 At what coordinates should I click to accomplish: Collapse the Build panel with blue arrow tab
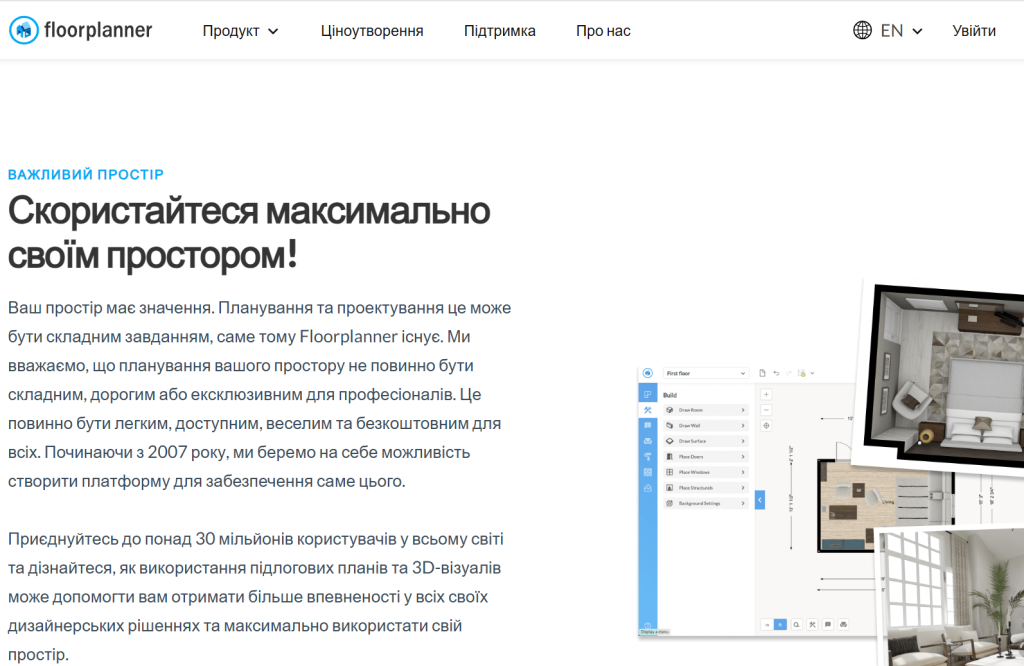click(x=760, y=500)
